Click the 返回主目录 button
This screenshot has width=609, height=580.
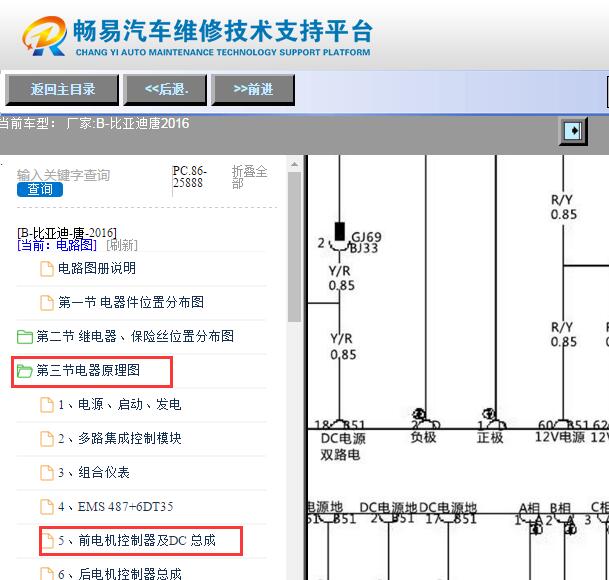point(62,90)
